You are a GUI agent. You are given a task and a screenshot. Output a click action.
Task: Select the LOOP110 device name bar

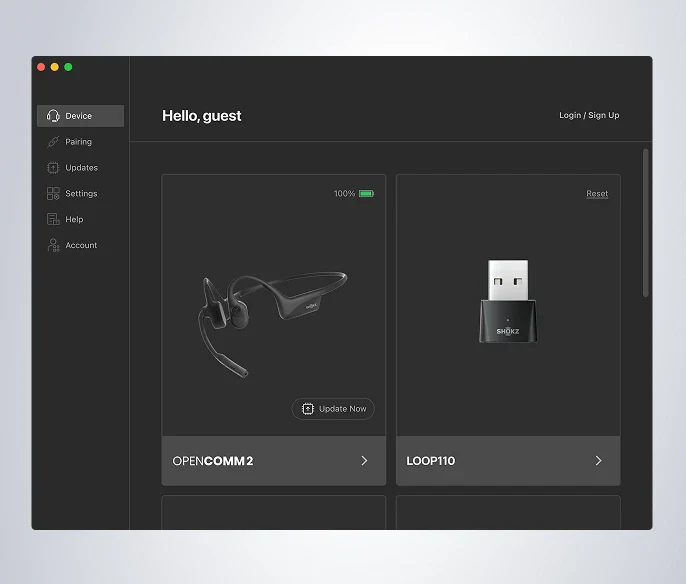pyautogui.click(x=508, y=460)
